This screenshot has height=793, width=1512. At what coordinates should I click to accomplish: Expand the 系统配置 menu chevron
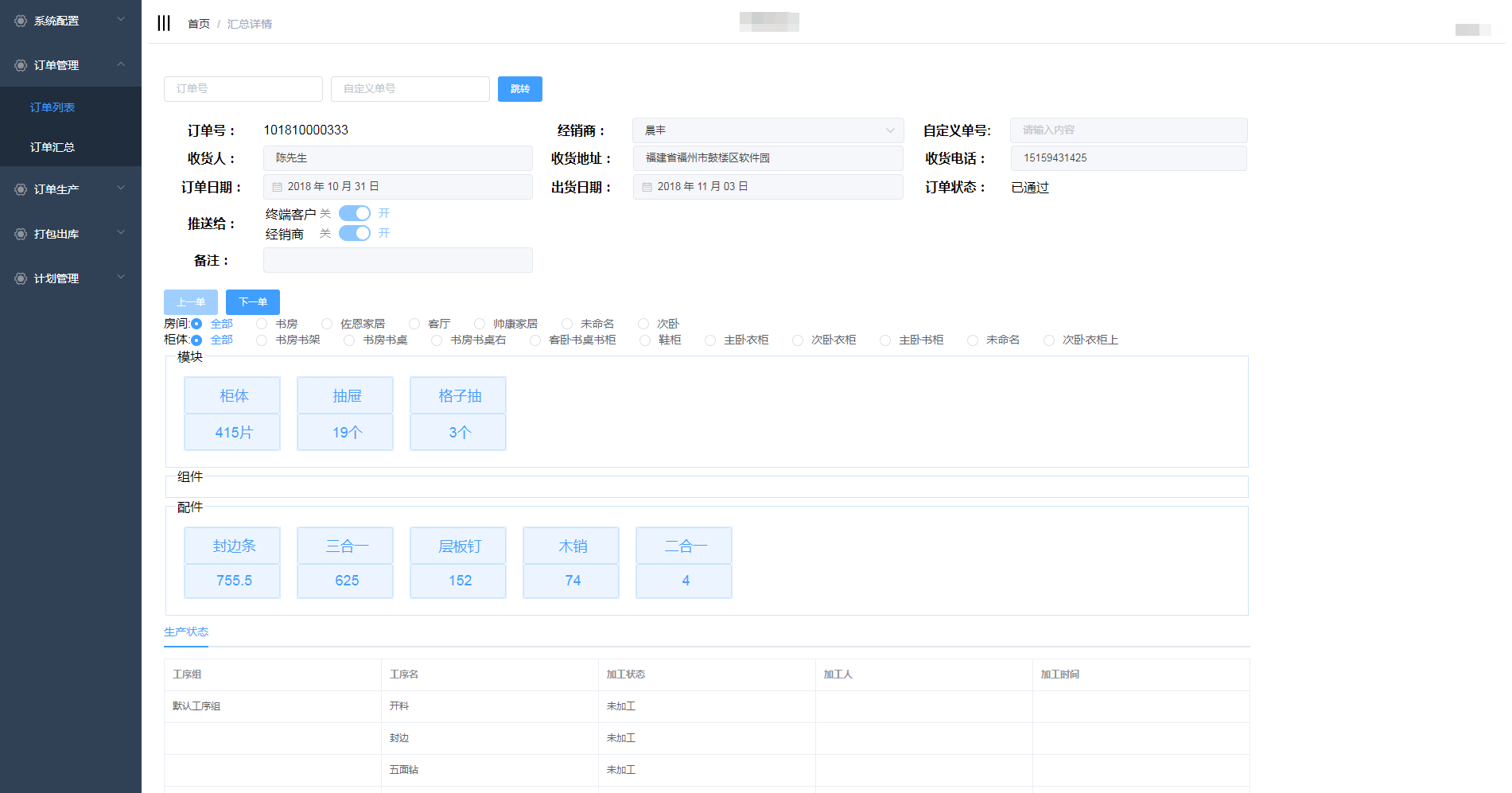[x=121, y=19]
